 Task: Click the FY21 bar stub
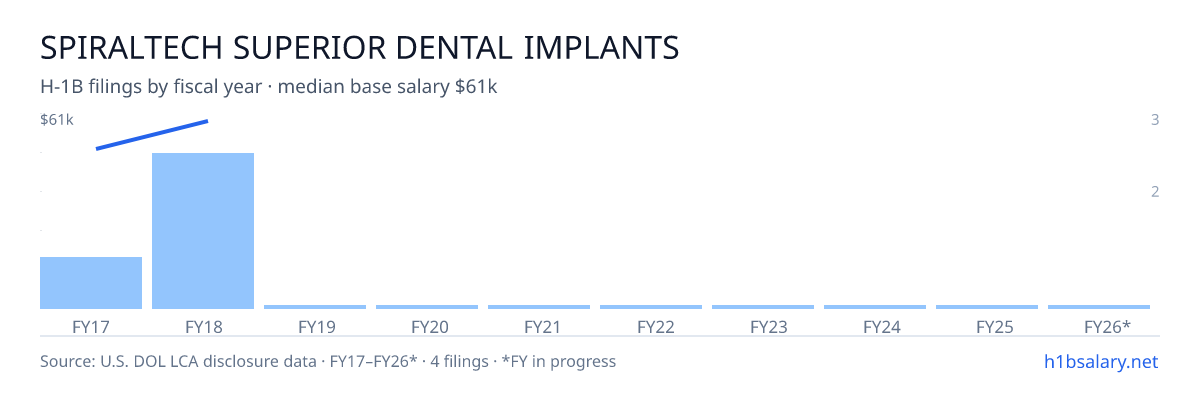539,307
